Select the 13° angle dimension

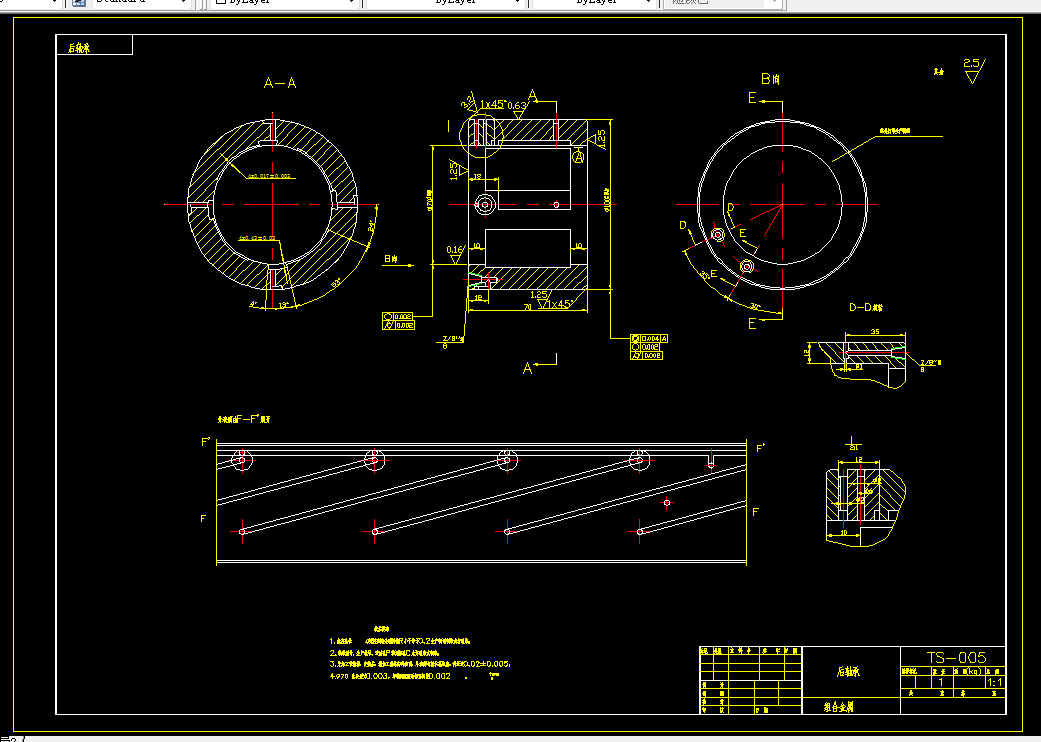[283, 305]
